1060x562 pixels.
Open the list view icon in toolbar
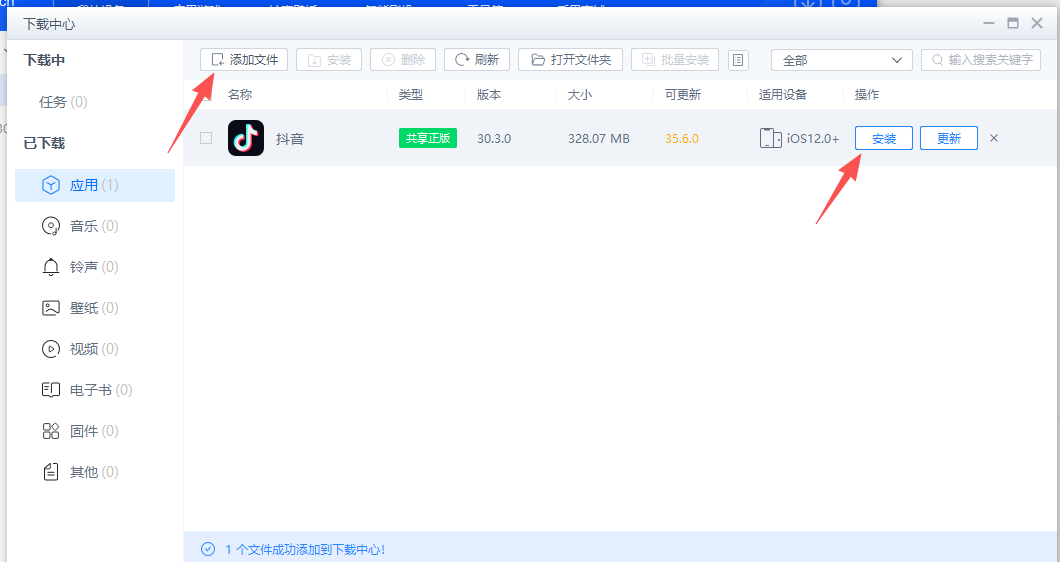(x=738, y=60)
